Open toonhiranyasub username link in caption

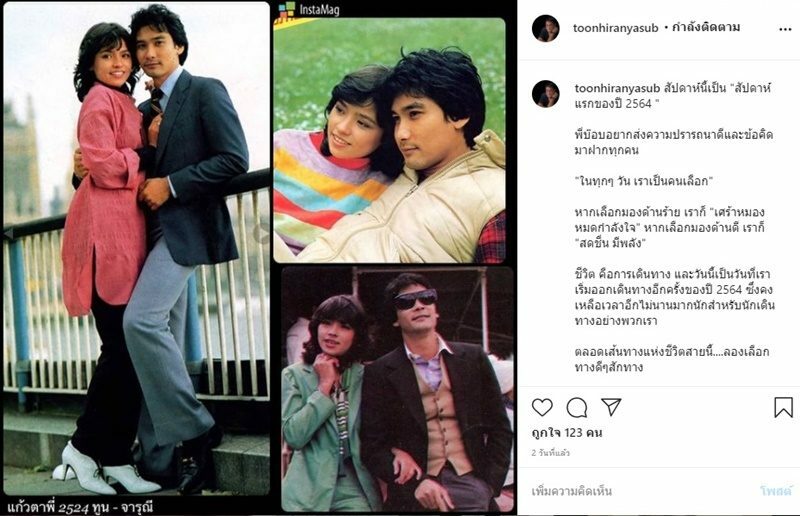pos(617,88)
